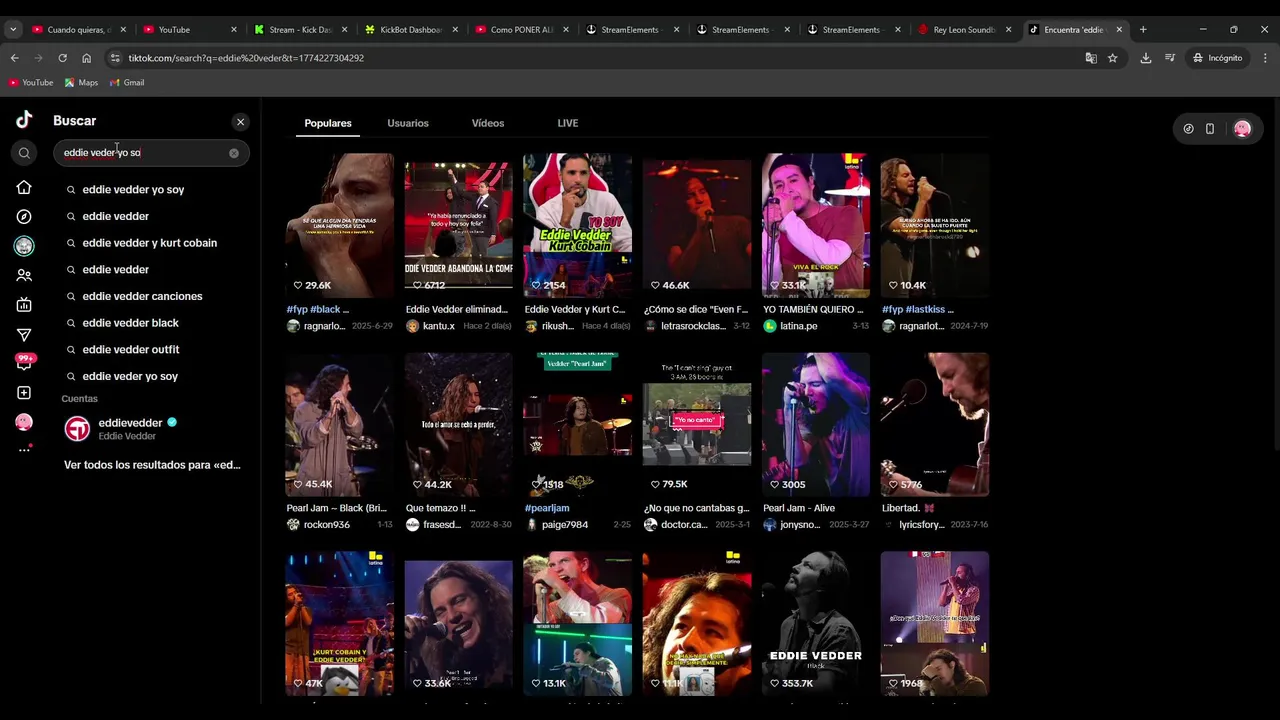Open the eddievedder verified account
Image resolution: width=1280 pixels, height=720 pixels.
[x=152, y=429]
